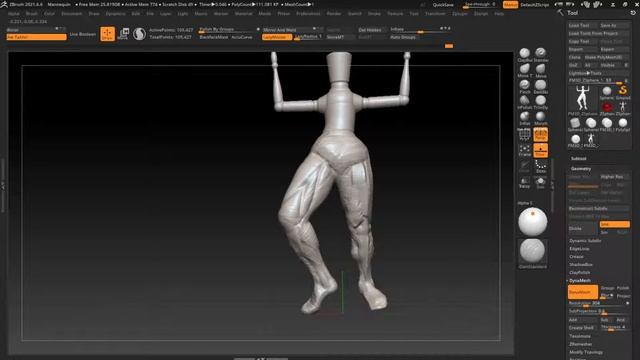Toggle the Transp transparency icon
The height and width of the screenshot is (360, 640).
524,182
